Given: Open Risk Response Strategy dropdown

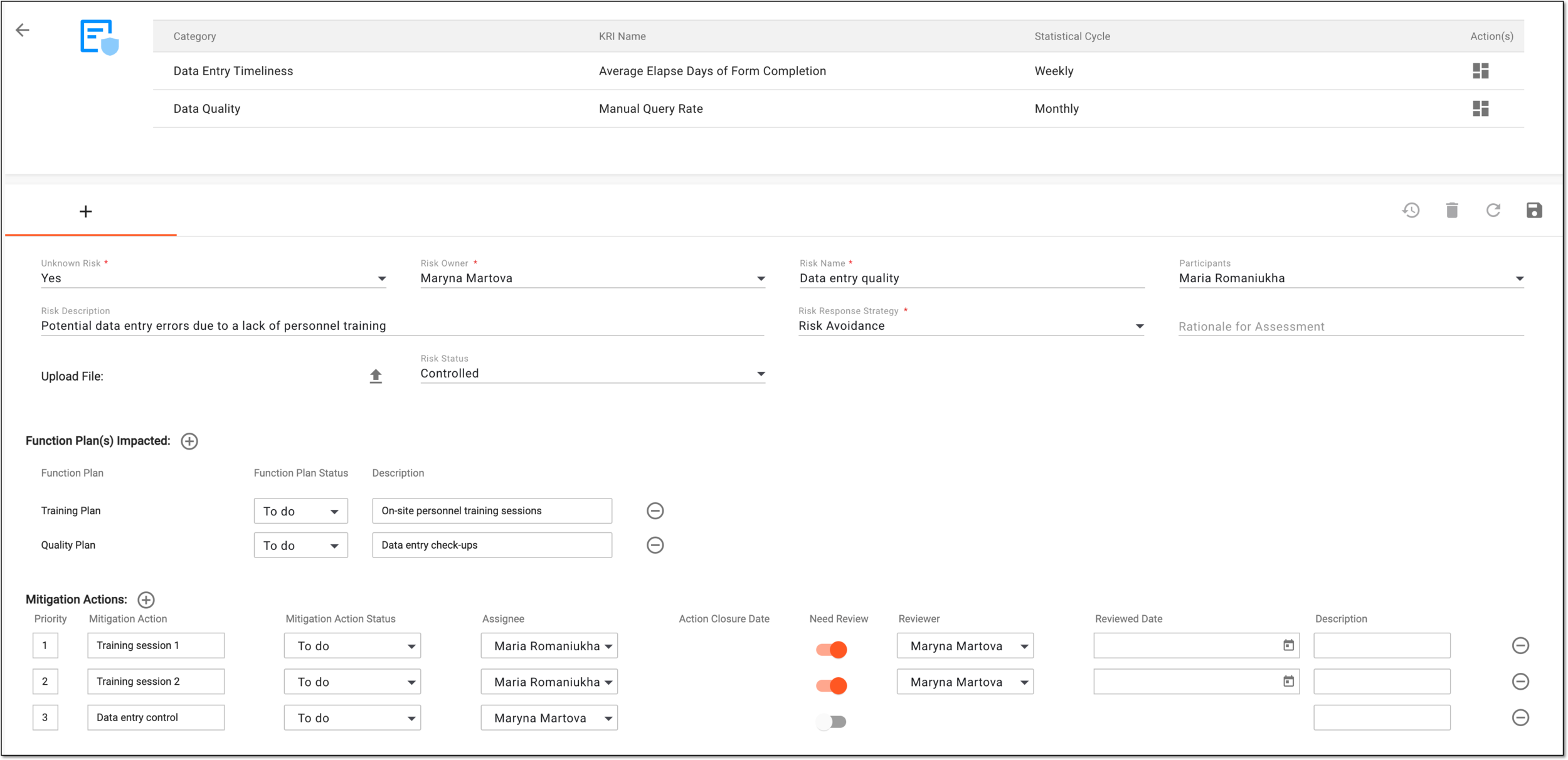Looking at the screenshot, I should click(x=972, y=326).
